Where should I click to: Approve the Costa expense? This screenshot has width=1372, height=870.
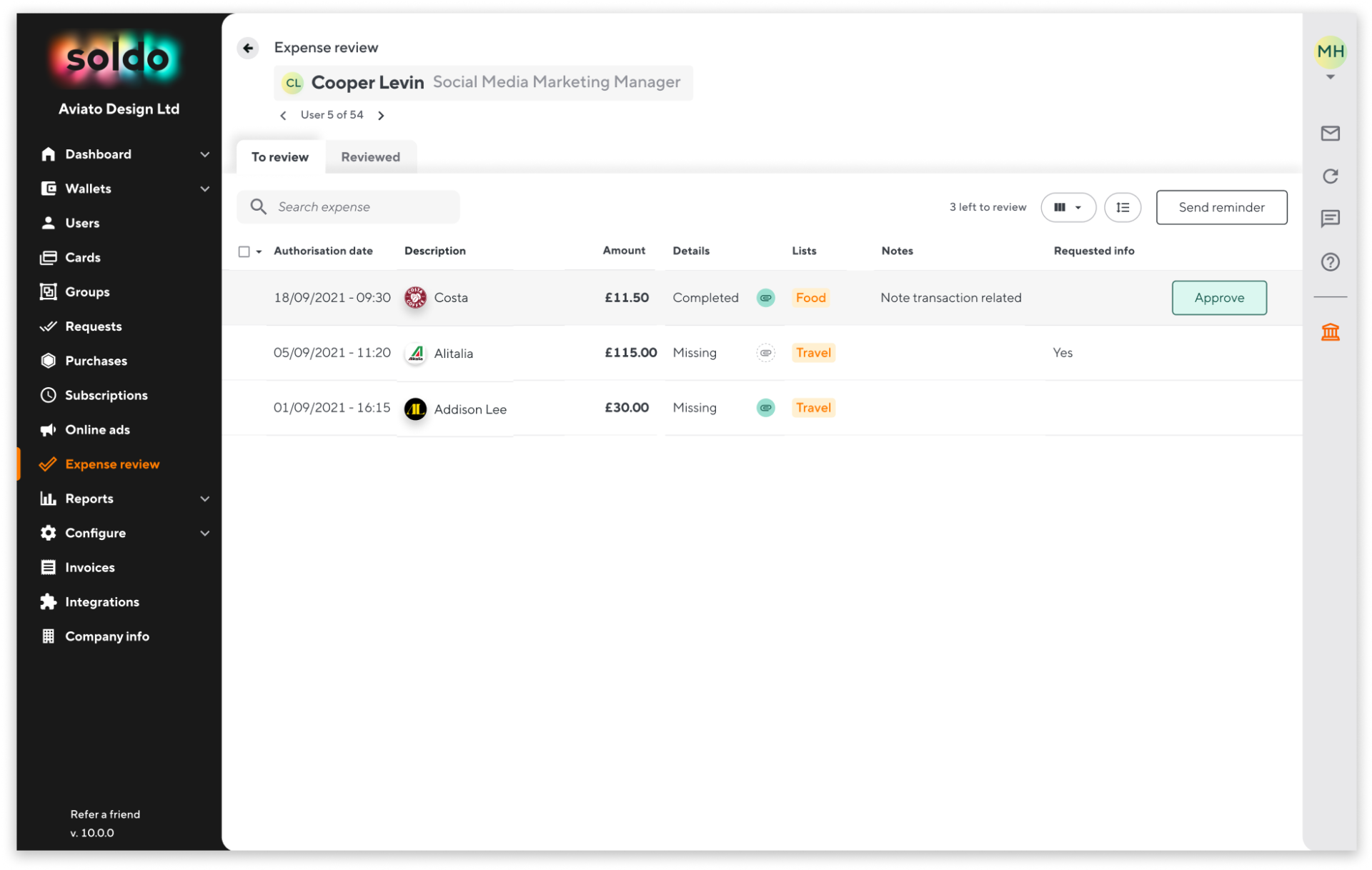[1218, 297]
